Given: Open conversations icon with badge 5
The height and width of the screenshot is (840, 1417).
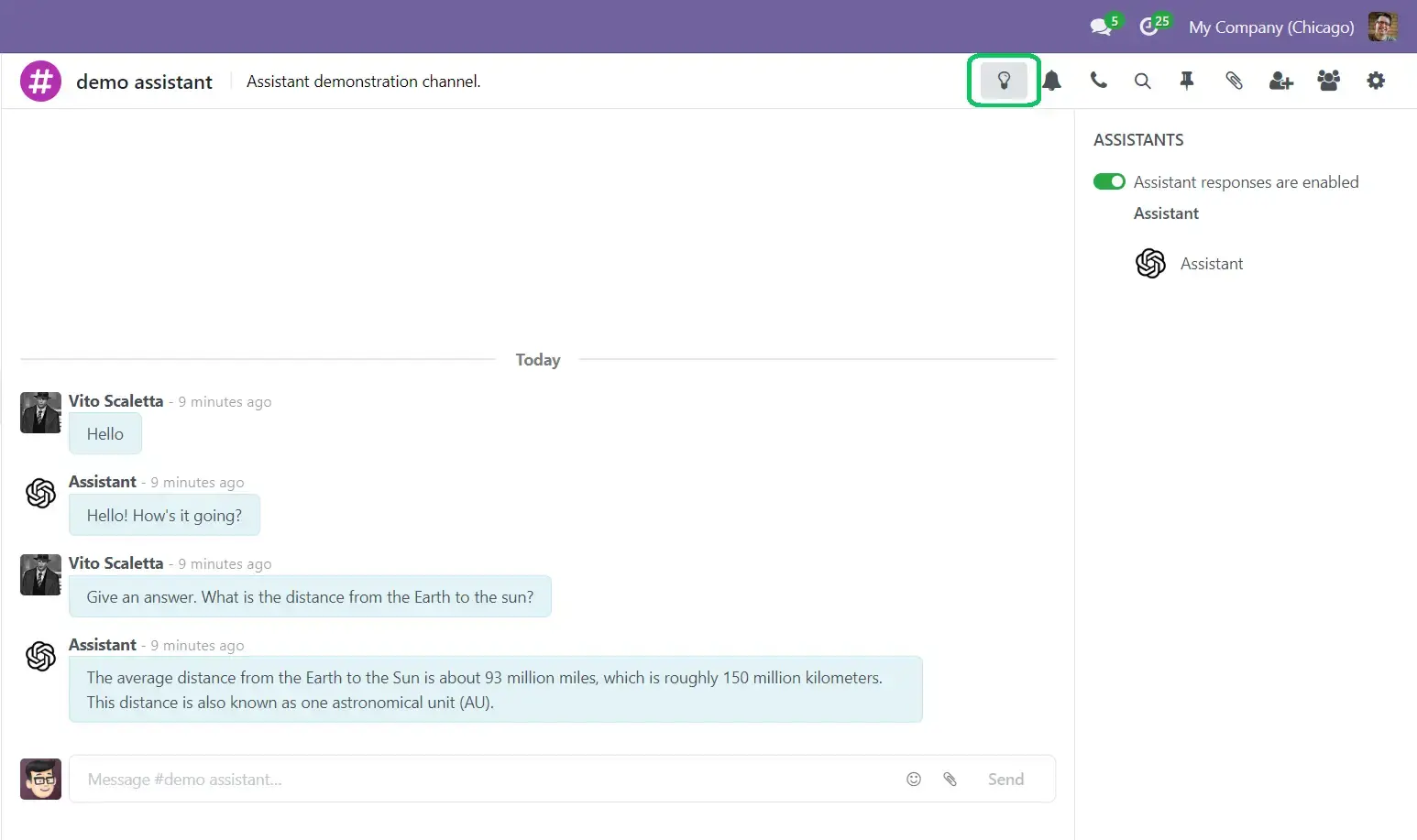Looking at the screenshot, I should coord(1102,27).
